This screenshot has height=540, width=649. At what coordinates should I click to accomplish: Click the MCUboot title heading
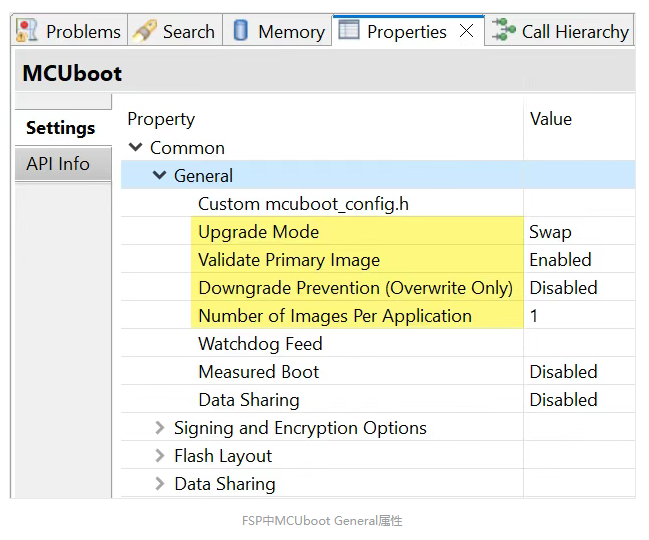(72, 73)
